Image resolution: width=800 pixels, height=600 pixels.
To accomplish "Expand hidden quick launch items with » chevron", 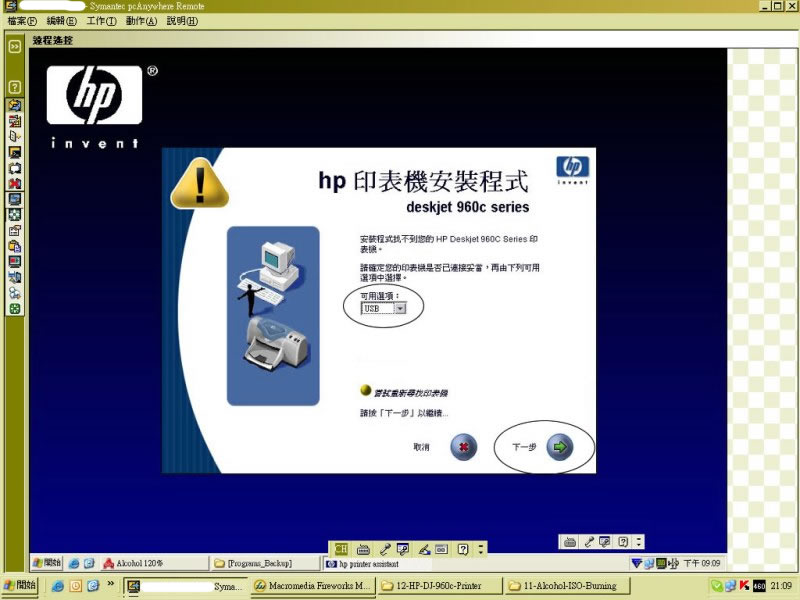I will click(110, 583).
